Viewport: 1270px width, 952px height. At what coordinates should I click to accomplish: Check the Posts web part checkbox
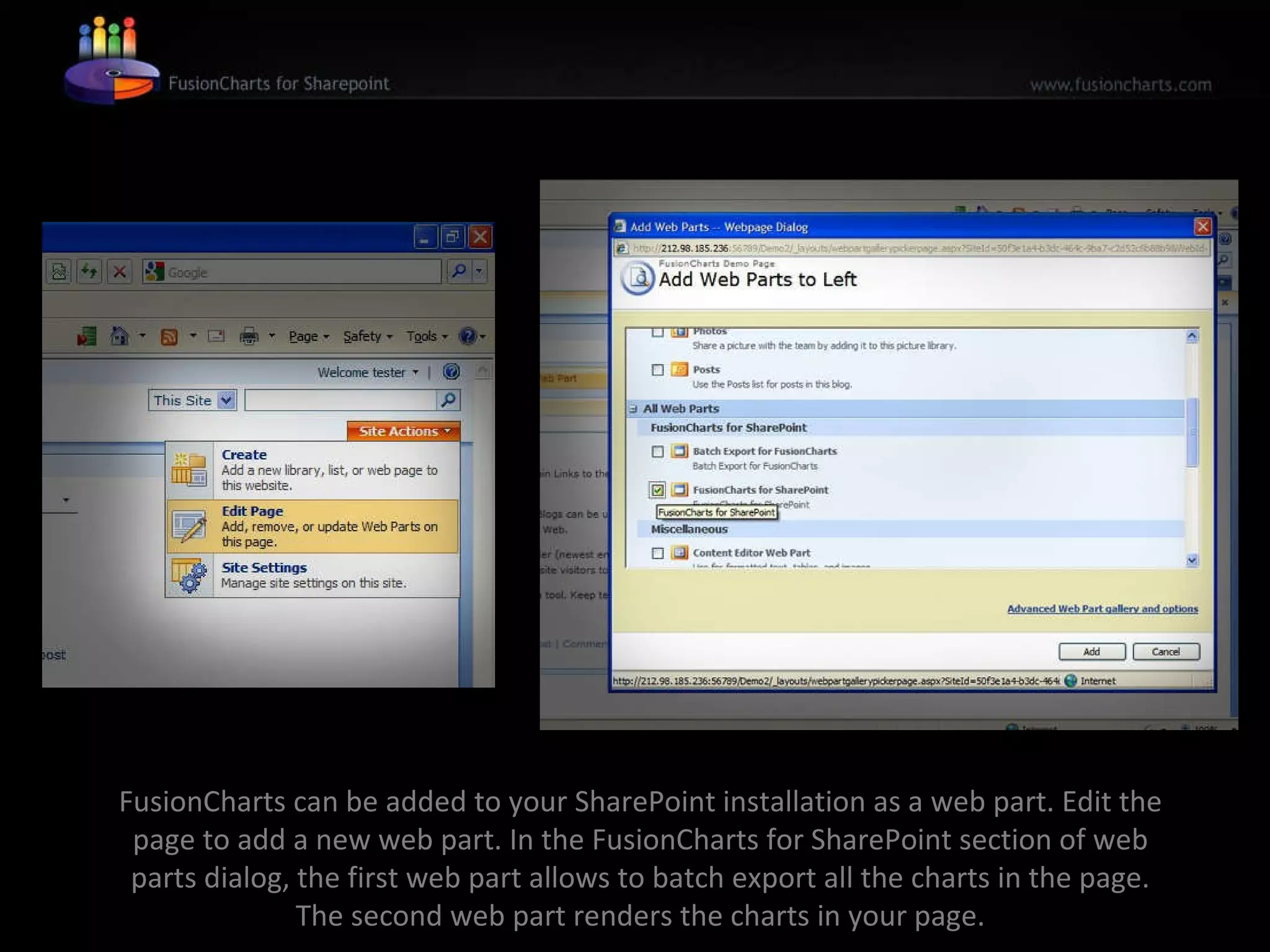tap(658, 370)
